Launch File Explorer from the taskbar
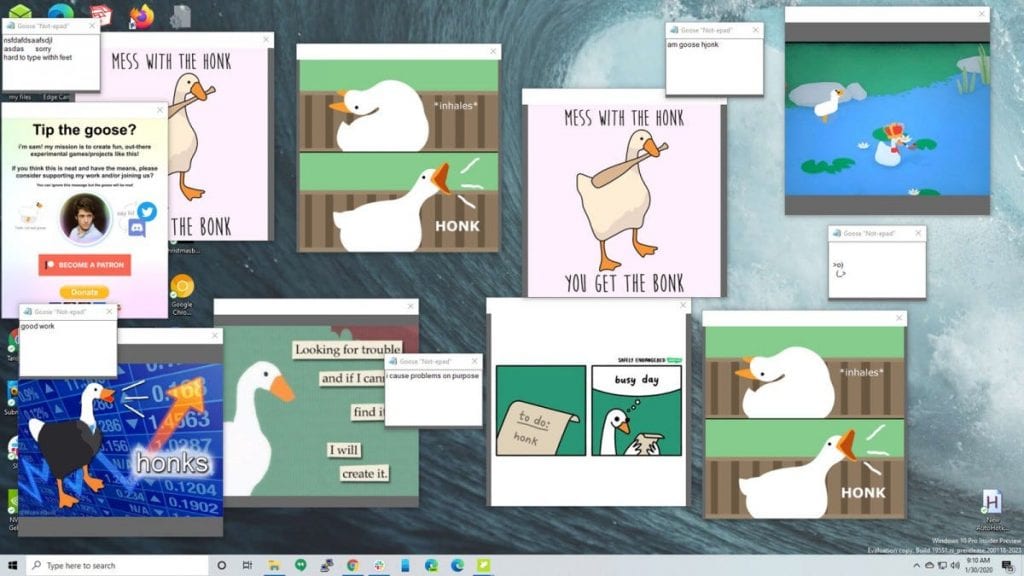This screenshot has width=1024, height=576. [x=274, y=565]
